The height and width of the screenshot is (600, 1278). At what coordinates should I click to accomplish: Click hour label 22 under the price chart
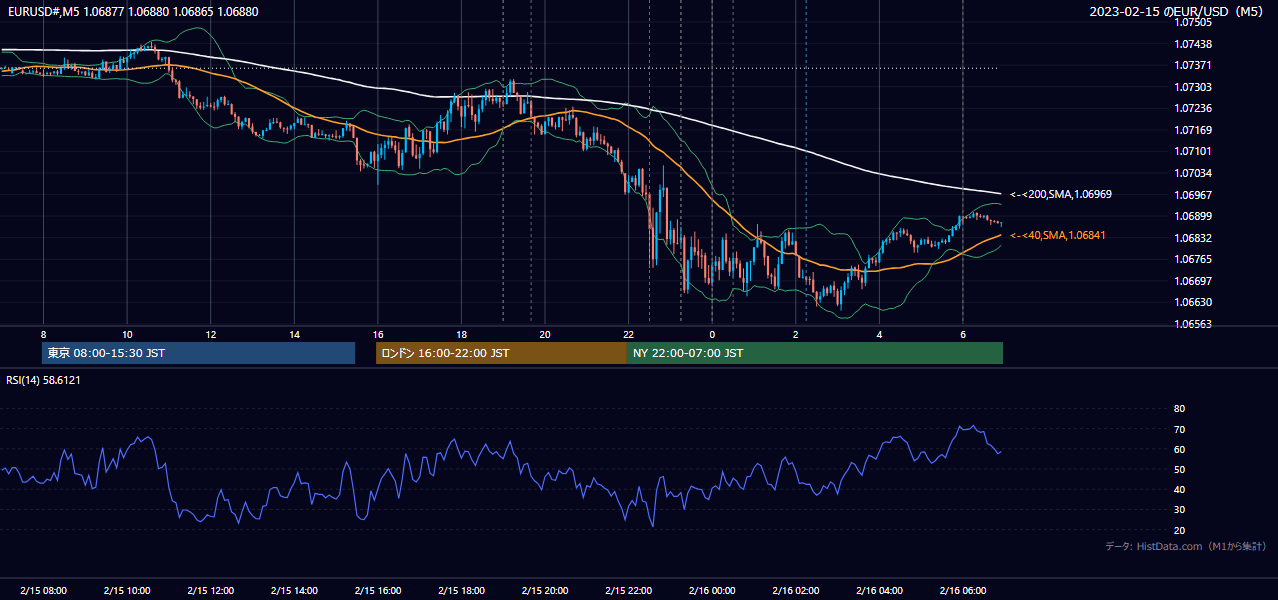(x=629, y=334)
